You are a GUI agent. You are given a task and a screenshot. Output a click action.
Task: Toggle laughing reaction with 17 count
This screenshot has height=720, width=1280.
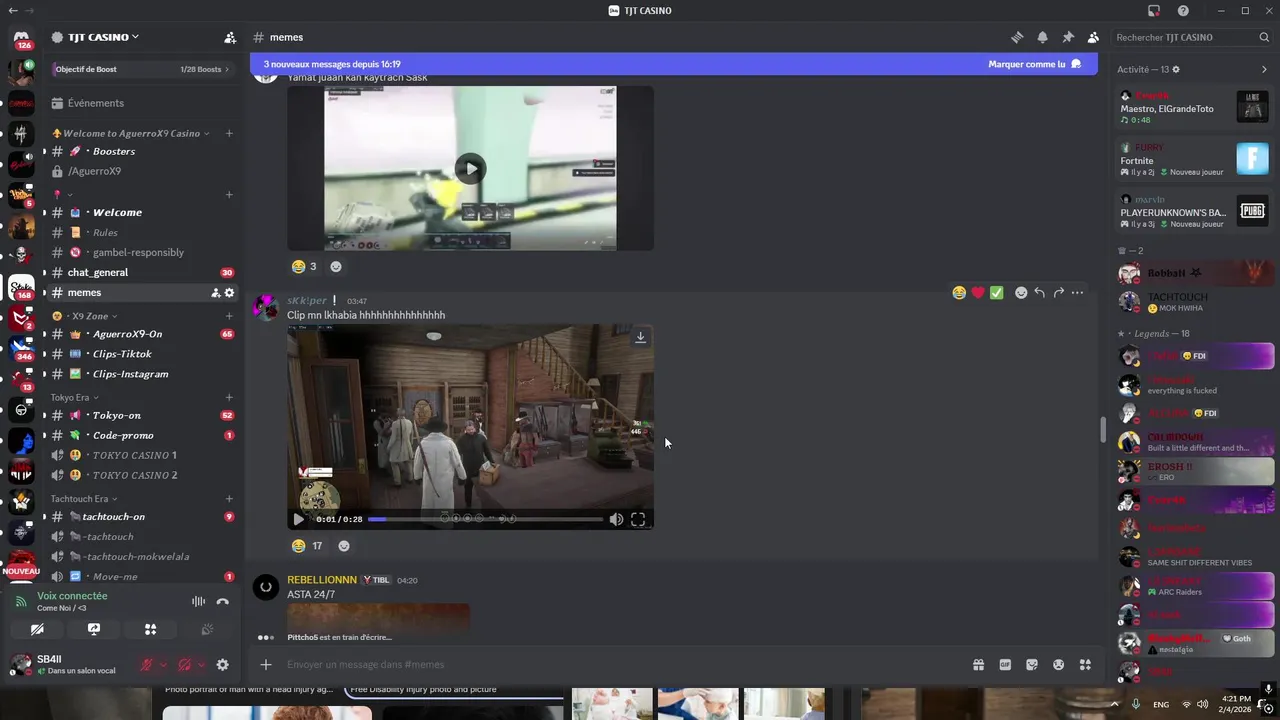point(307,546)
